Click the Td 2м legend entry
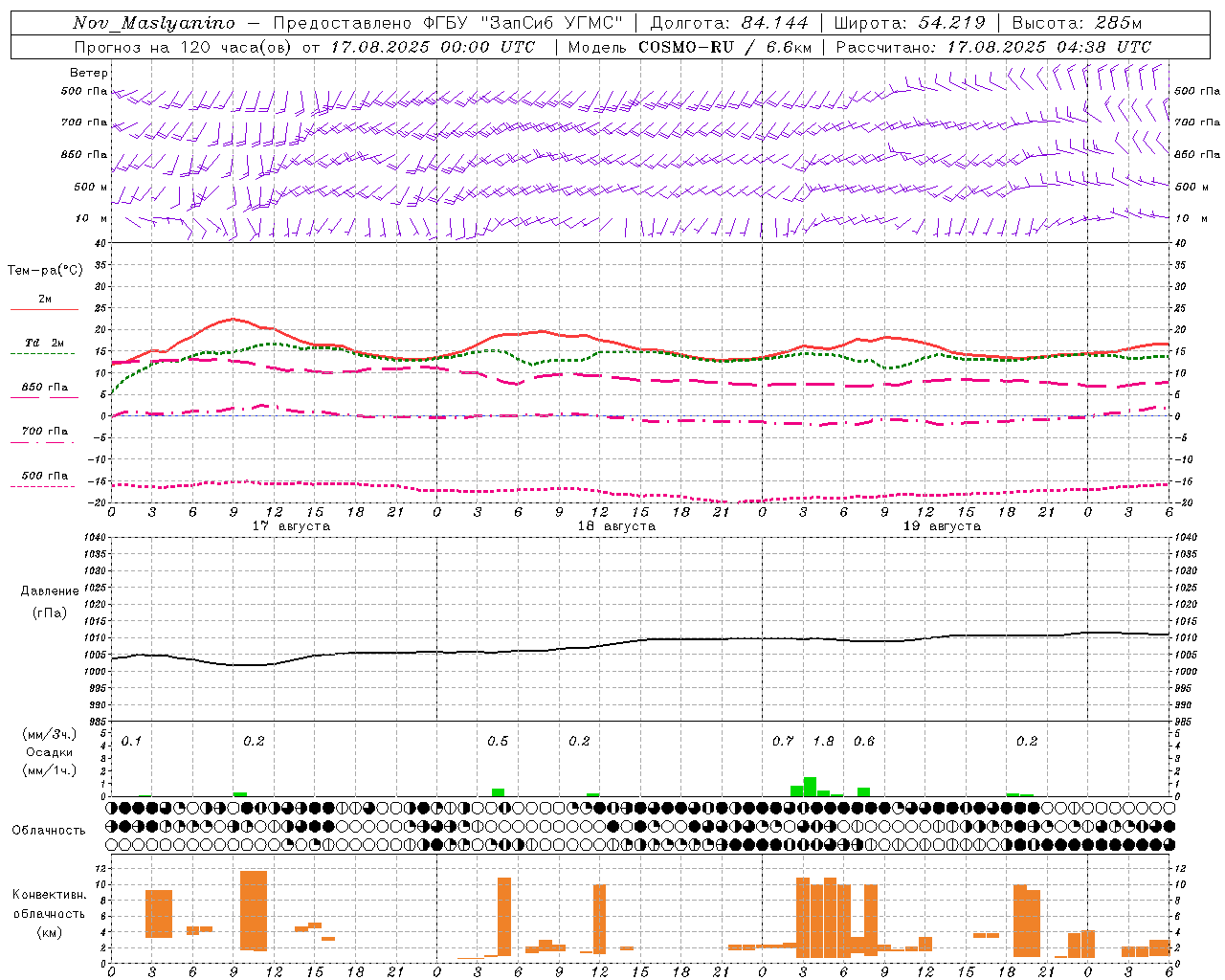Image resolution: width=1225 pixels, height=980 pixels. [45, 343]
